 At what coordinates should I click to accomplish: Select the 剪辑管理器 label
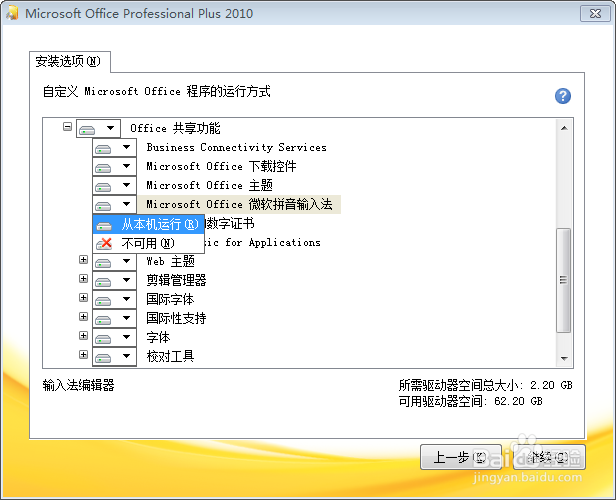176,280
